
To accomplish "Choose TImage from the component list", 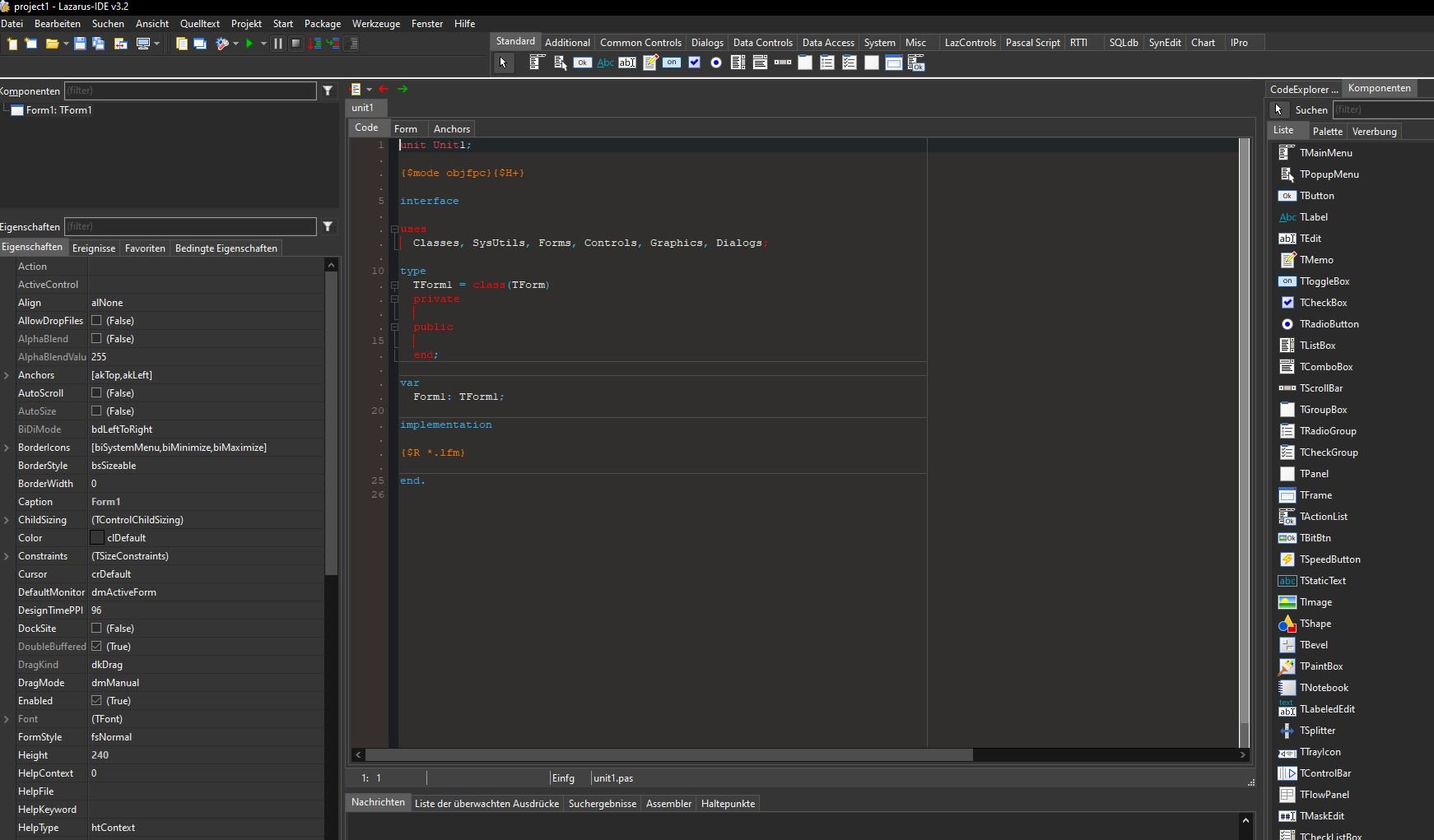I will [1315, 602].
